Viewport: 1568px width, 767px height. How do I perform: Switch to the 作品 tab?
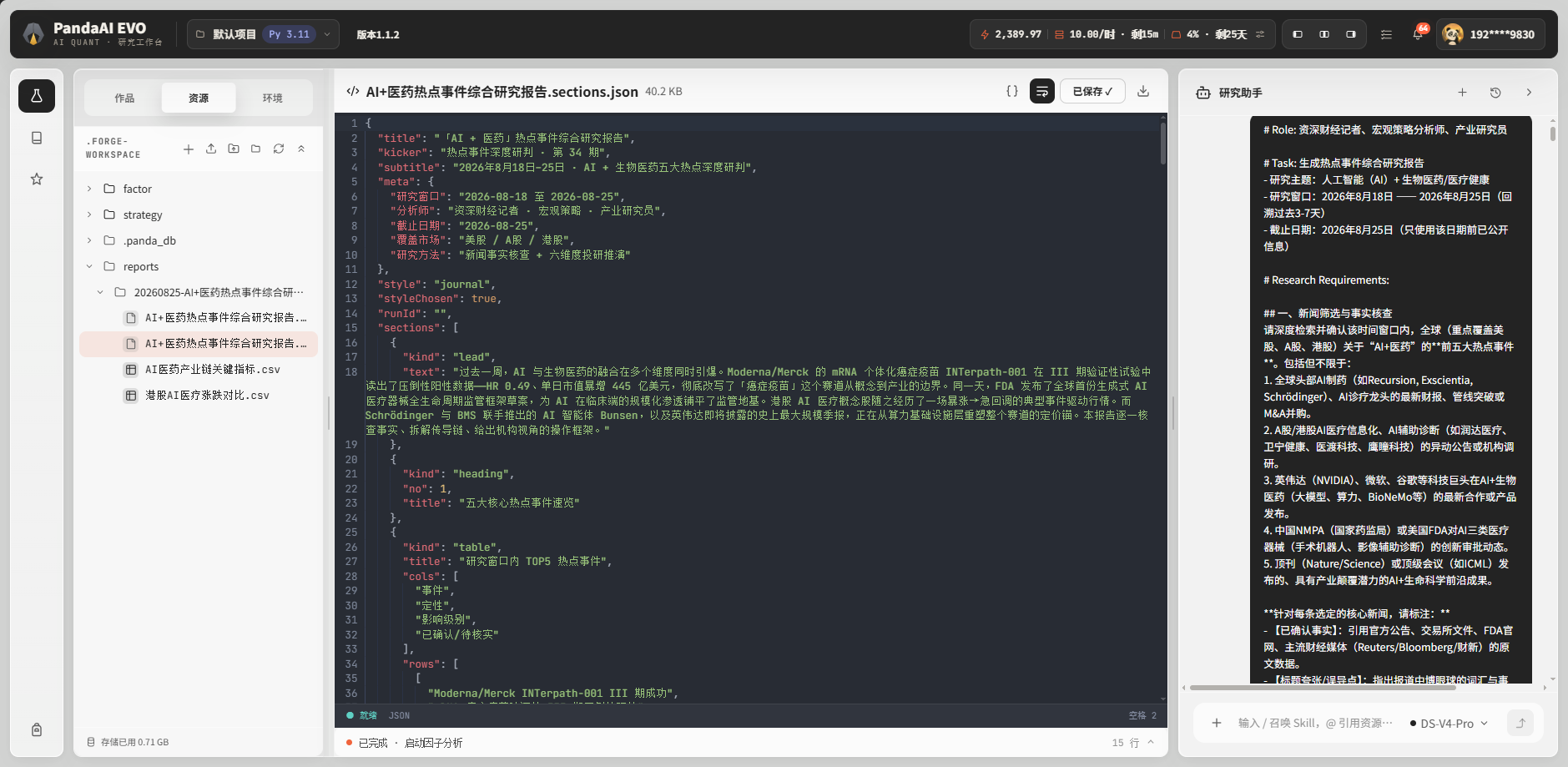[x=124, y=98]
